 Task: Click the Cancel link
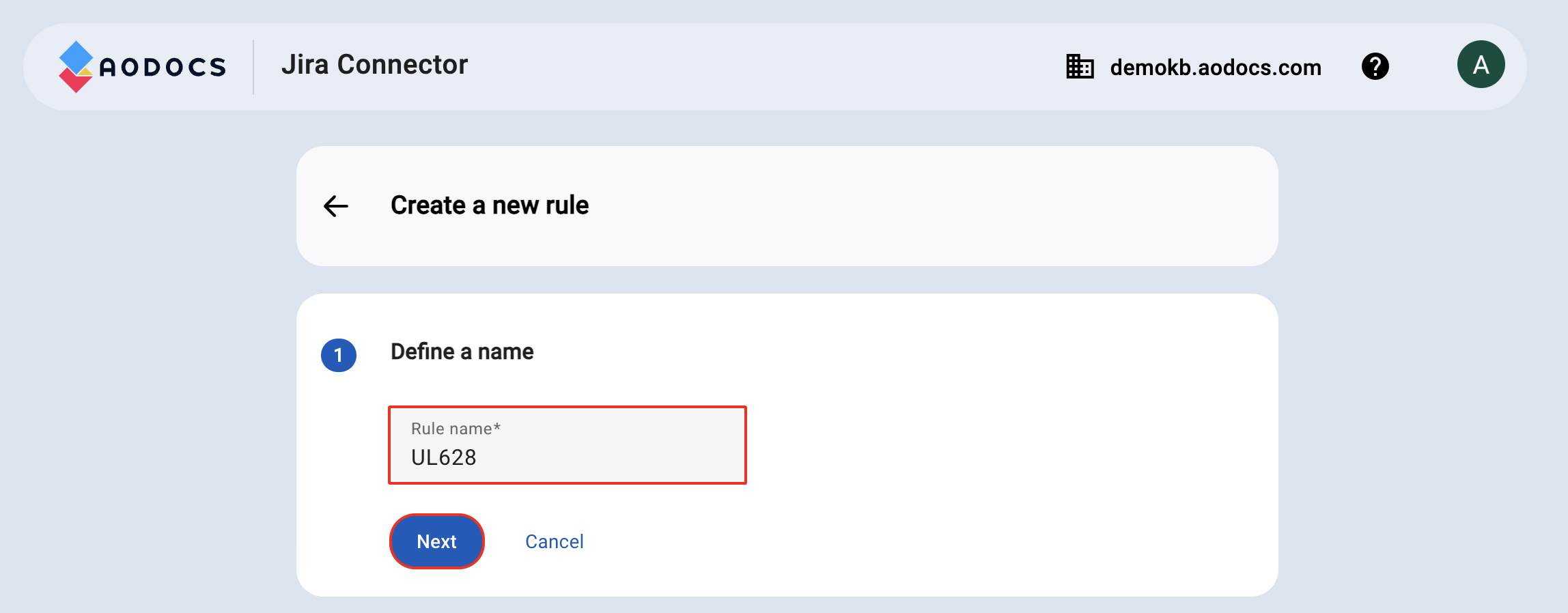[x=554, y=541]
